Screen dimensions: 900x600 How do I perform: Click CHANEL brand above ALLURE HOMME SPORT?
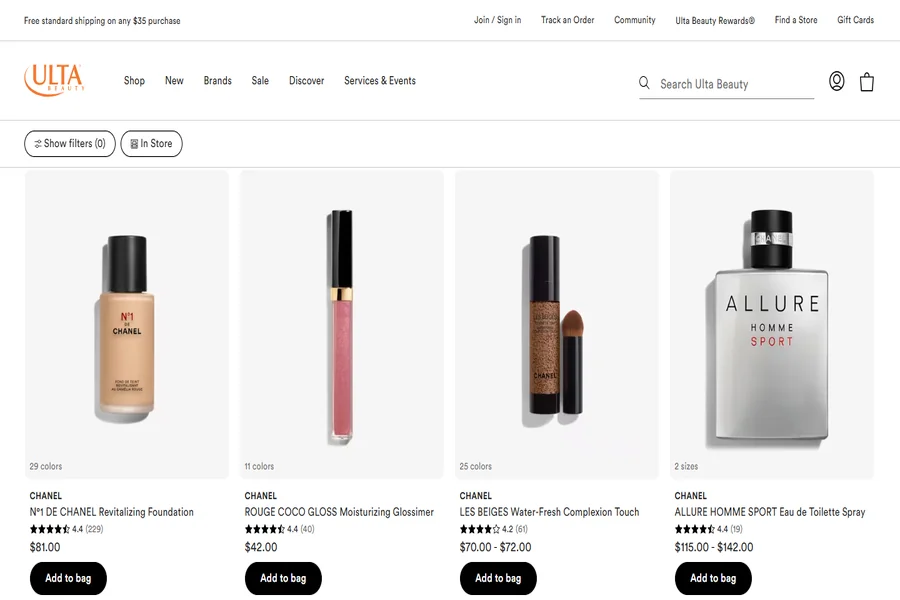click(x=690, y=496)
